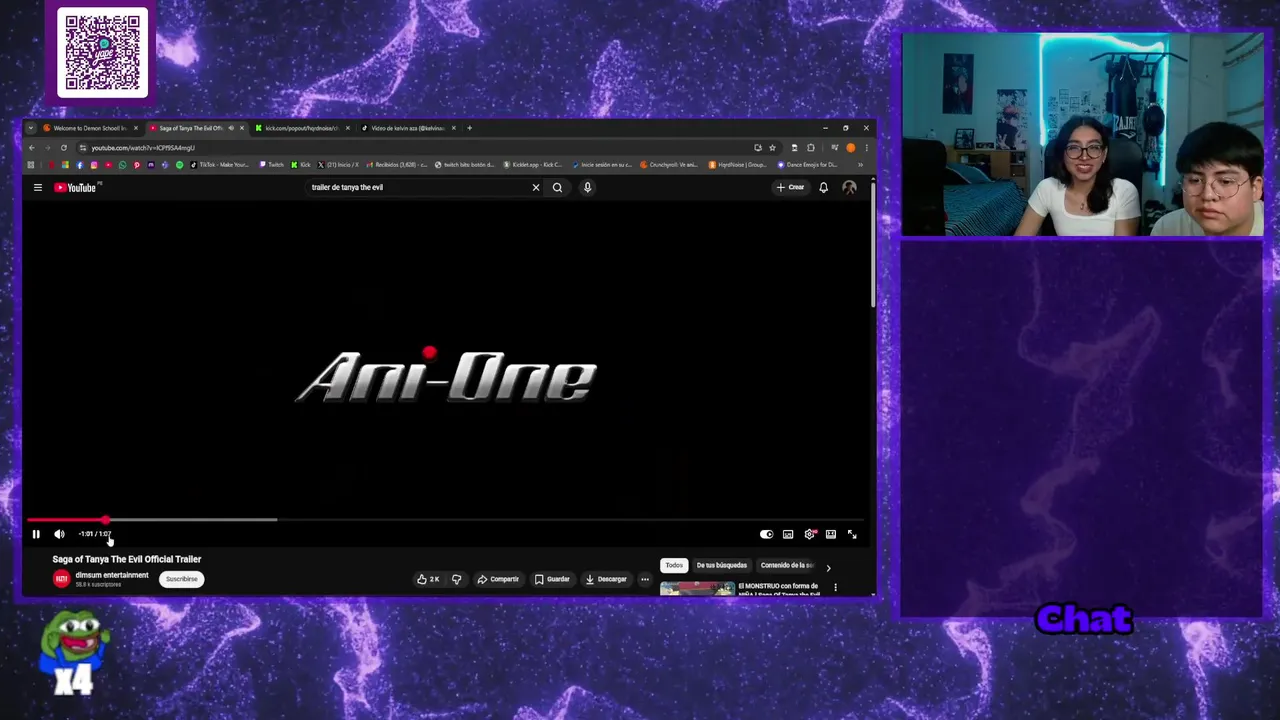The width and height of the screenshot is (1280, 720).
Task: Open YouTube notifications bell
Action: 823,187
